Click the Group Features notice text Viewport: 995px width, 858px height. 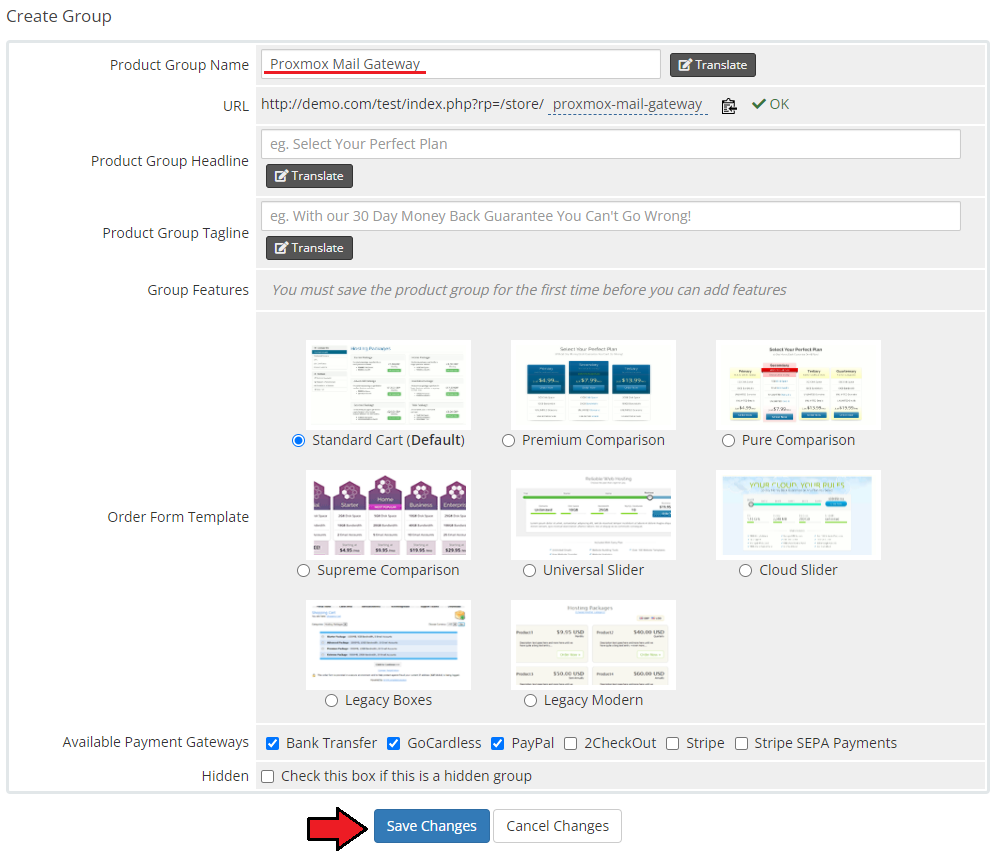(529, 290)
